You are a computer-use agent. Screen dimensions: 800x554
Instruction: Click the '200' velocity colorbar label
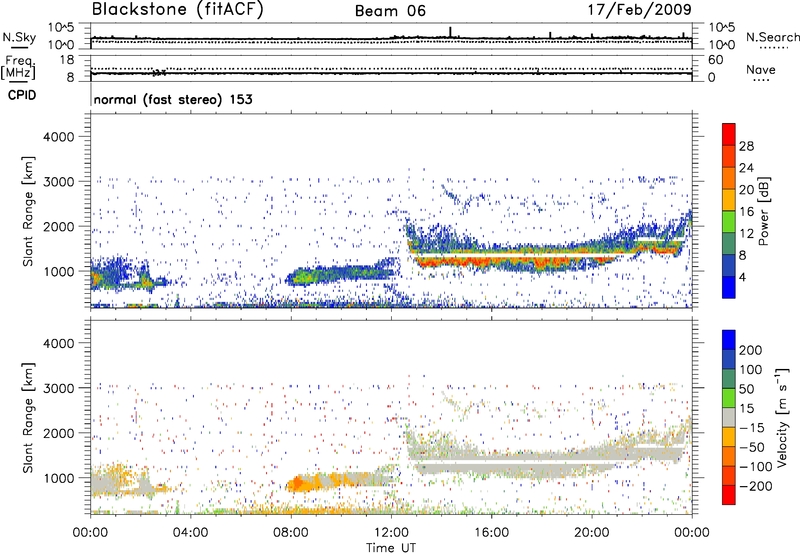point(751,350)
